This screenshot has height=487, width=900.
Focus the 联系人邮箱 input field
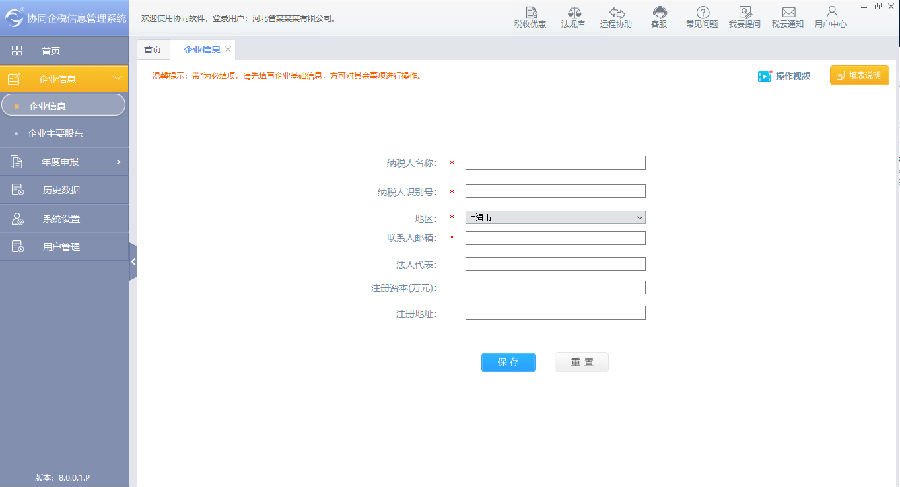pyautogui.click(x=556, y=238)
